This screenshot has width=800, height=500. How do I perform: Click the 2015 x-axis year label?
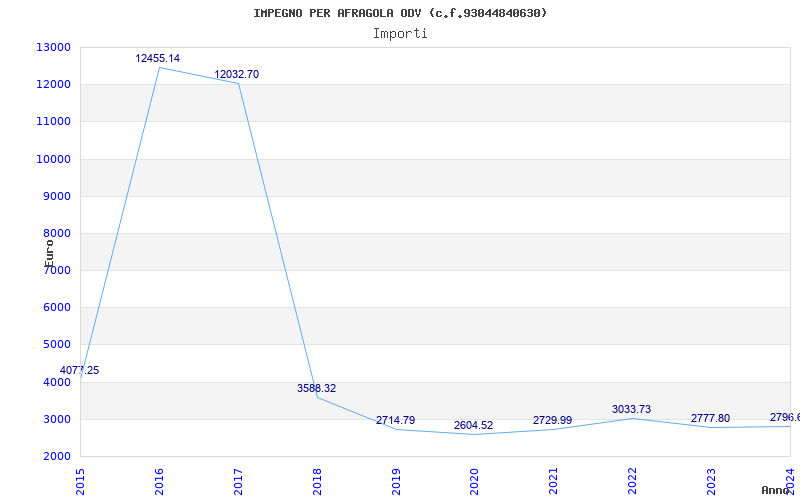click(81, 481)
